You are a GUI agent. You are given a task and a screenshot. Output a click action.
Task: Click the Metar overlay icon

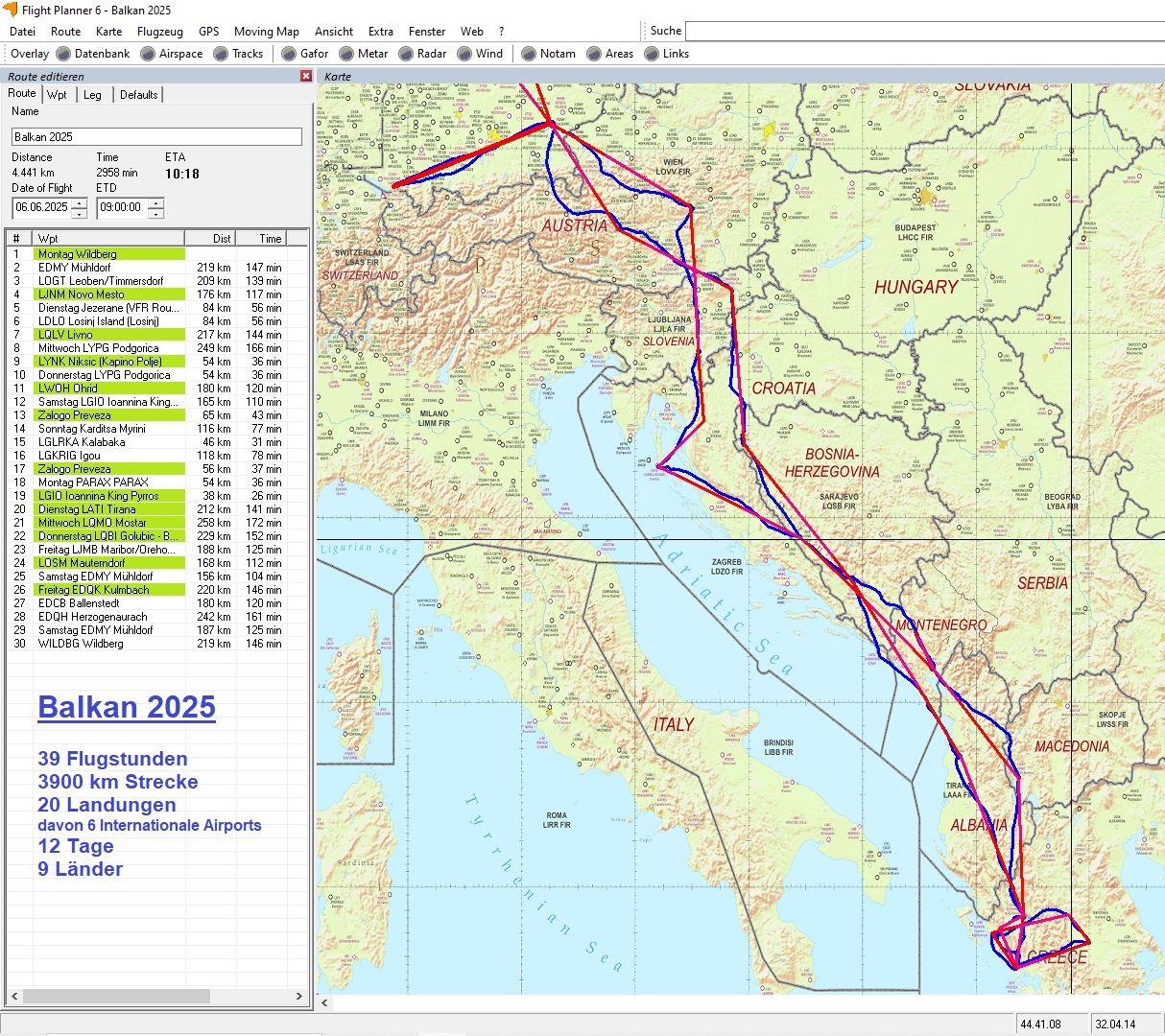346,54
